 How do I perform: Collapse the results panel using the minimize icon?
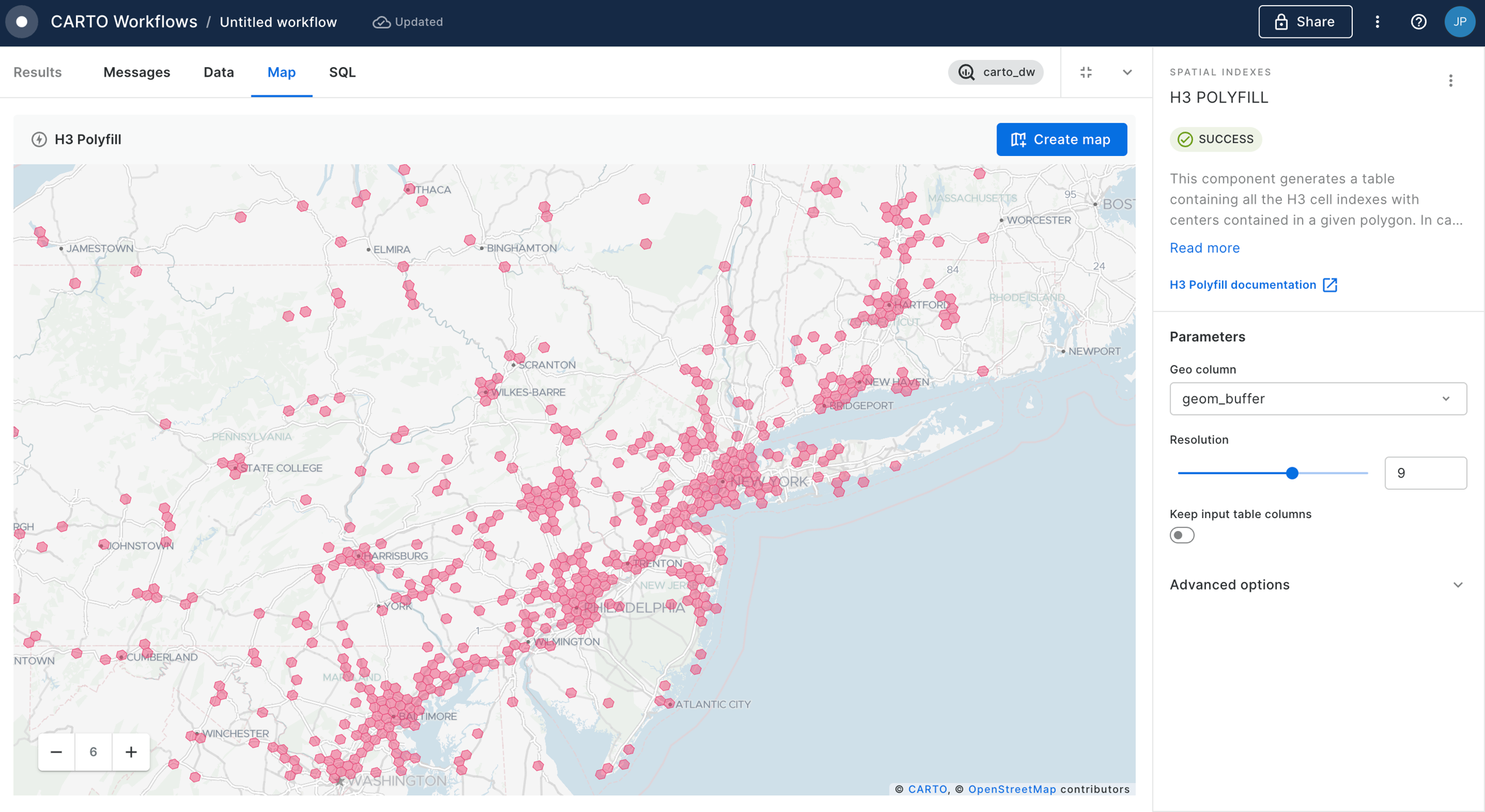tap(1086, 72)
